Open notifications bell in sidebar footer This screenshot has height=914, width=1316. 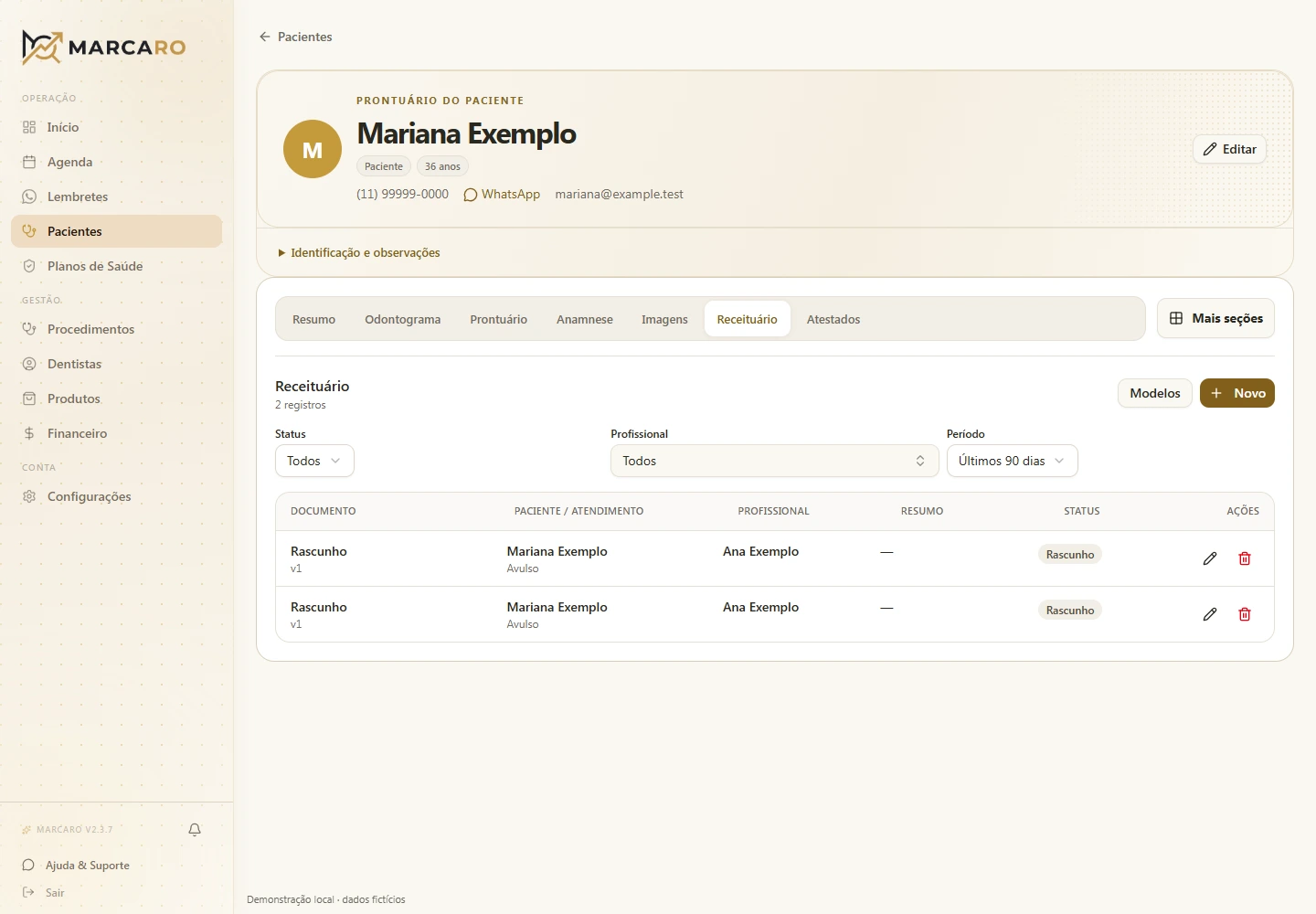(195, 830)
